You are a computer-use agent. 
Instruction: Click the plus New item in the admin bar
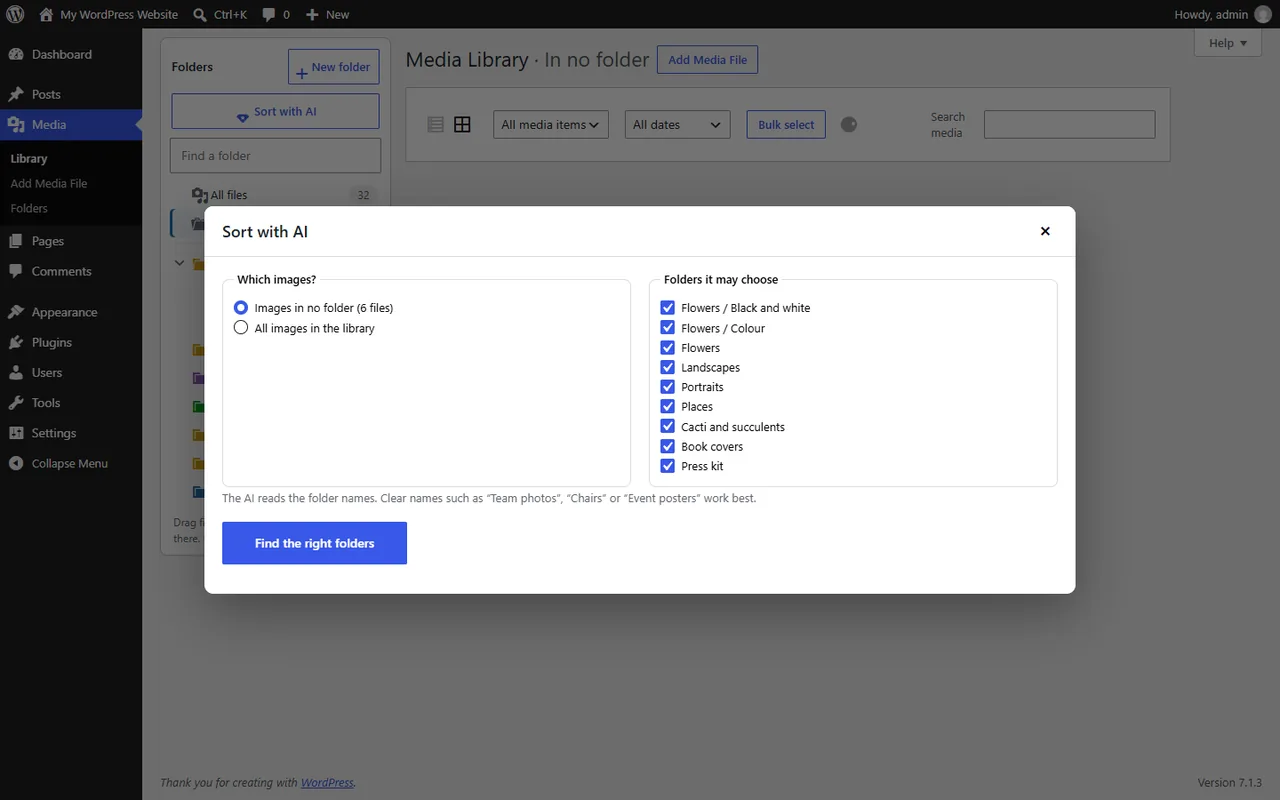point(327,14)
